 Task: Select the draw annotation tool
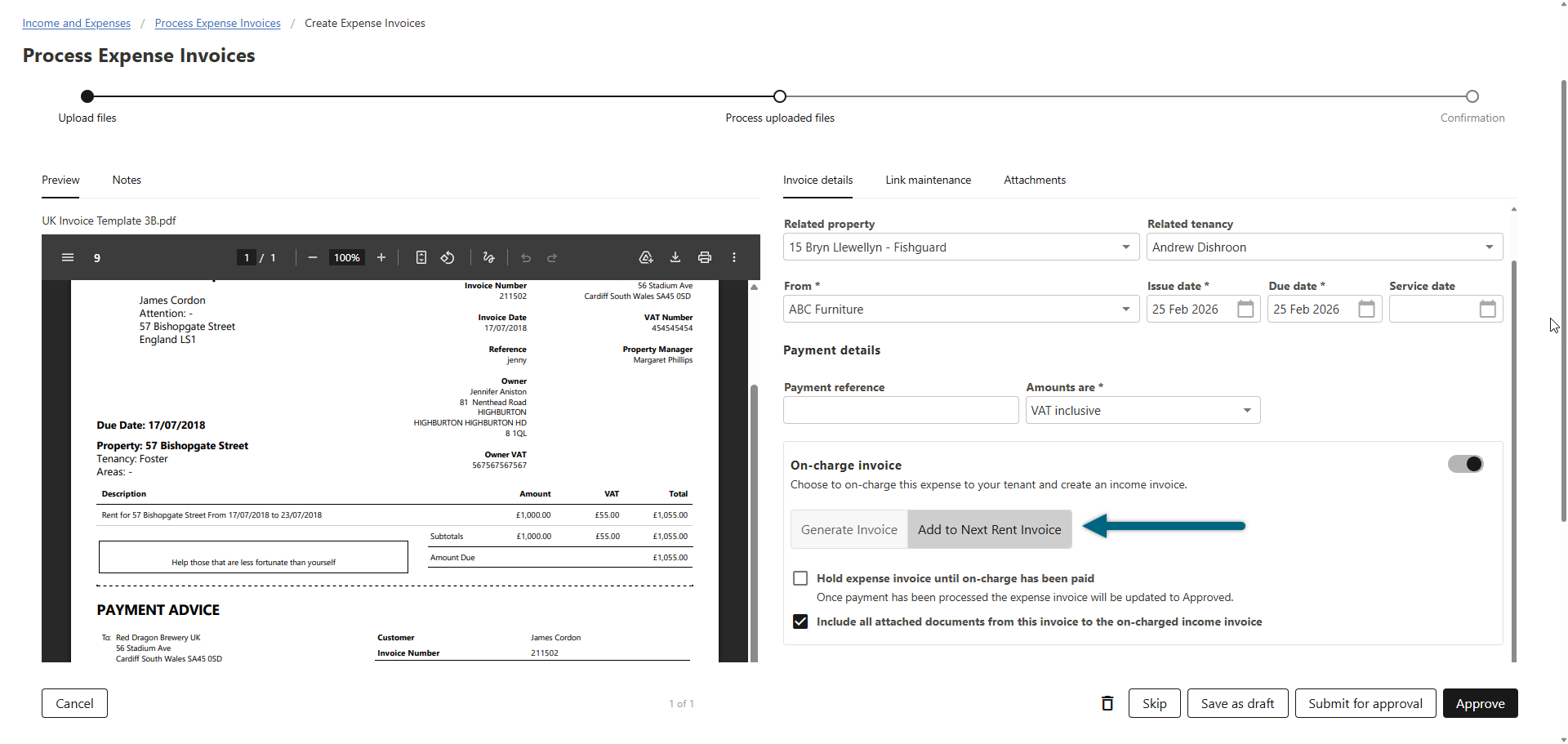tap(488, 257)
